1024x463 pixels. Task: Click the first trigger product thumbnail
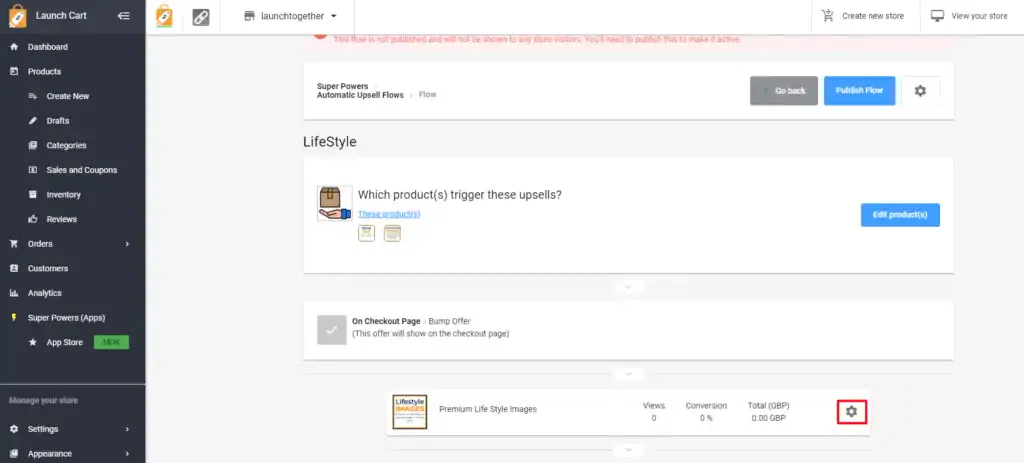pyautogui.click(x=366, y=233)
